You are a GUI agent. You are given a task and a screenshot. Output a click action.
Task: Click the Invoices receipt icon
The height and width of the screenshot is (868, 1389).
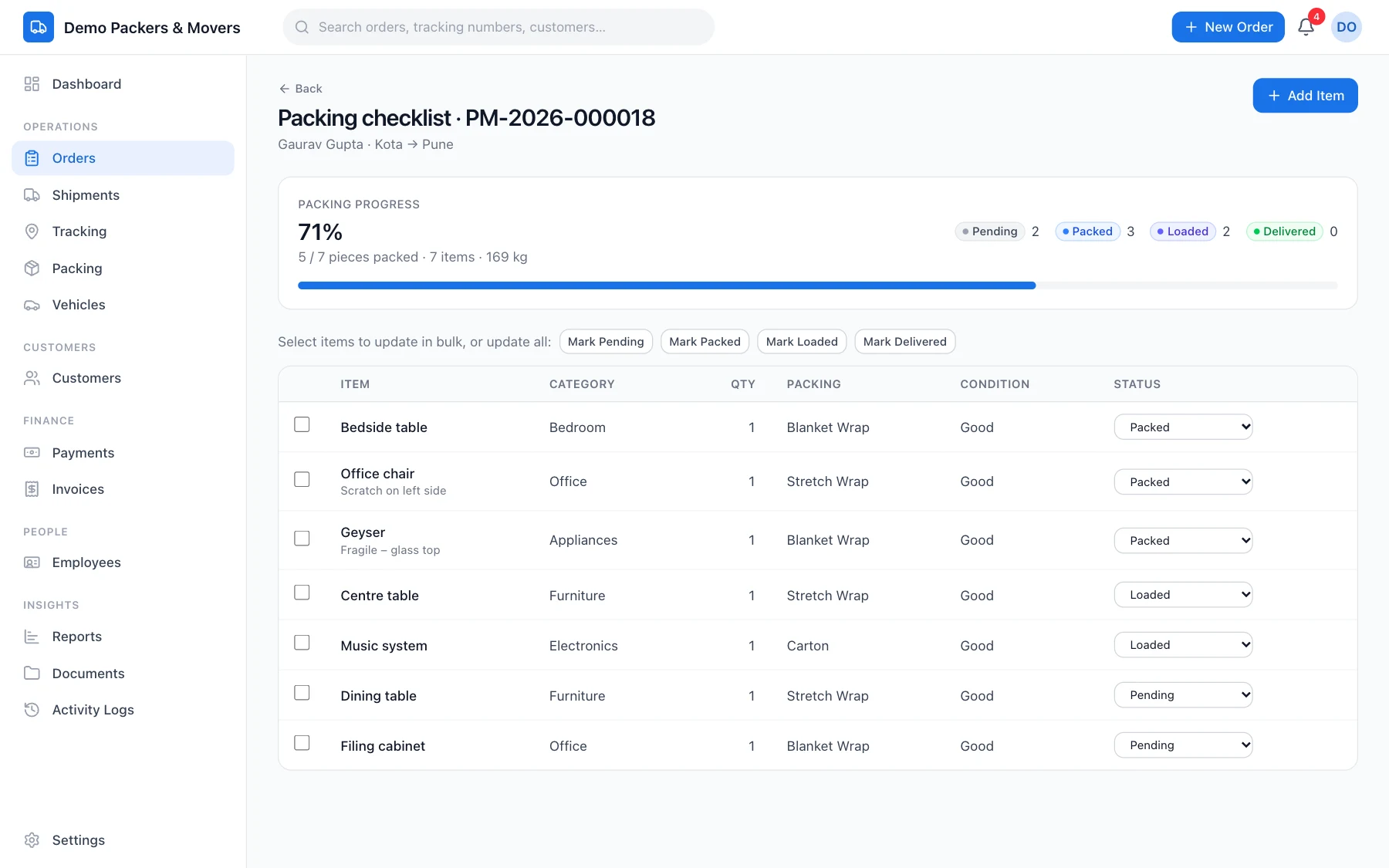[x=32, y=489]
